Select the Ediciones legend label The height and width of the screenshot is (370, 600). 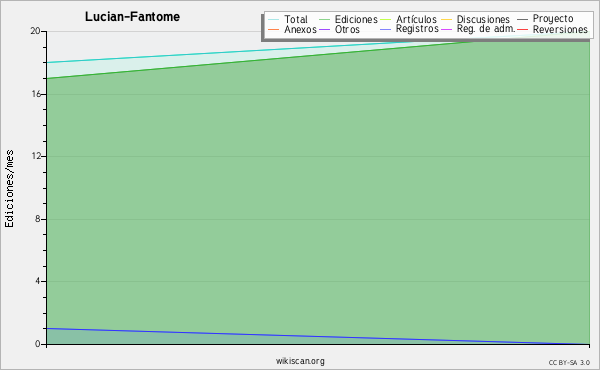356,19
